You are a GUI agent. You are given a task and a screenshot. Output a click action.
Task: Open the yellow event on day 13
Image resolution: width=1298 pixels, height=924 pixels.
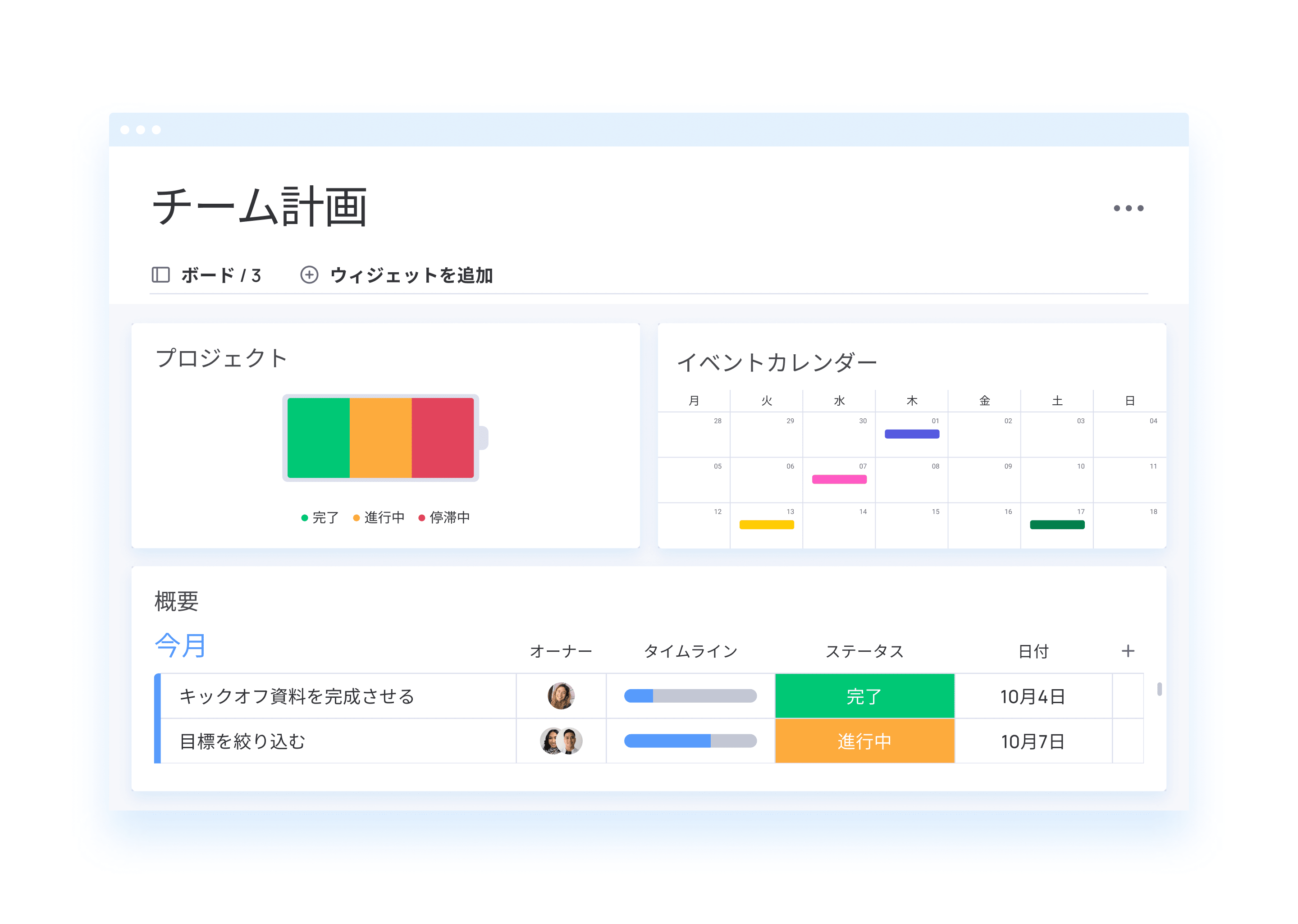pos(766,525)
